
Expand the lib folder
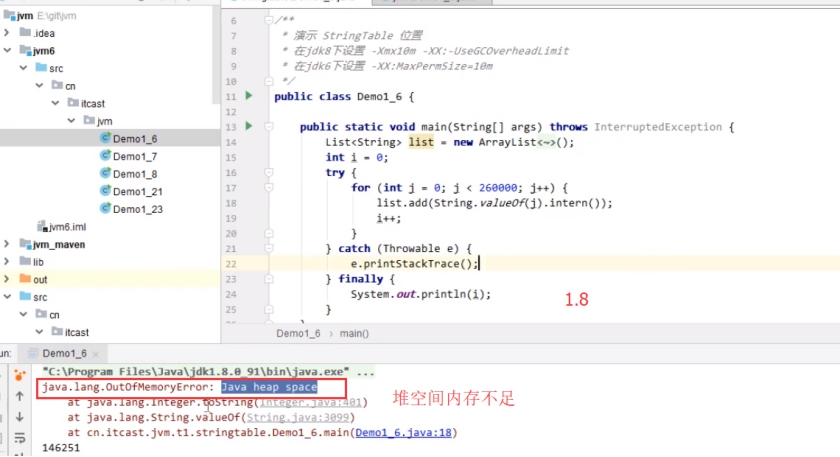(6, 262)
